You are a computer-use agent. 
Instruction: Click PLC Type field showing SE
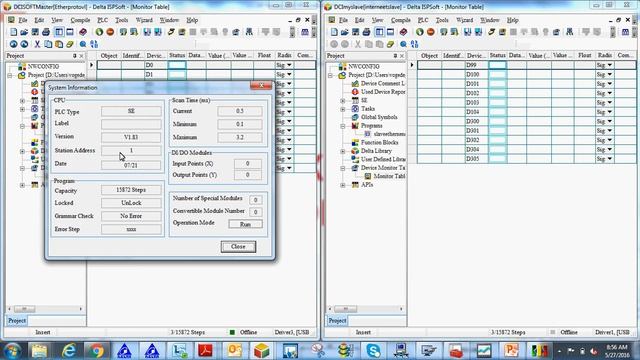(x=131, y=111)
